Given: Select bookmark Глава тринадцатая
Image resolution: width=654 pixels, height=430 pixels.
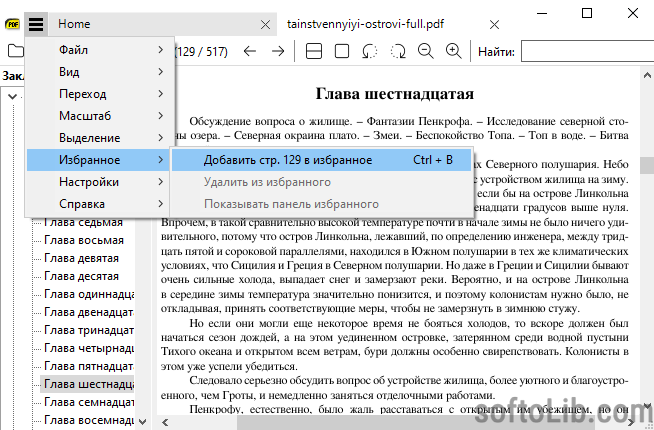Looking at the screenshot, I should tap(88, 330).
